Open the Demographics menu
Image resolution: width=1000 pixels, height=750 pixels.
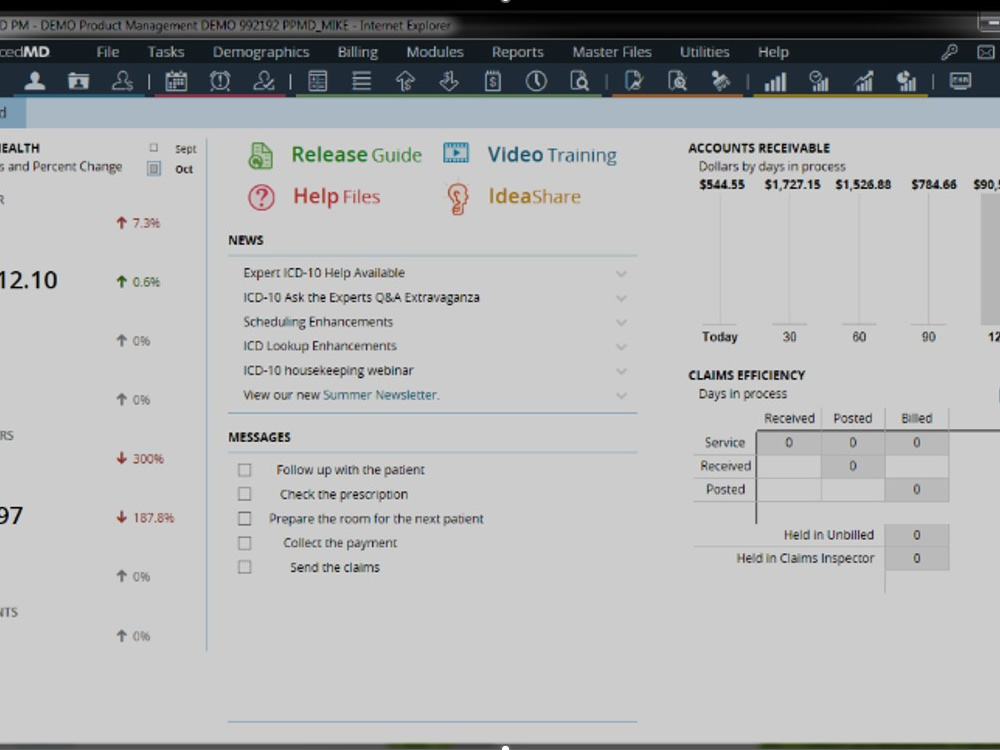(x=261, y=52)
